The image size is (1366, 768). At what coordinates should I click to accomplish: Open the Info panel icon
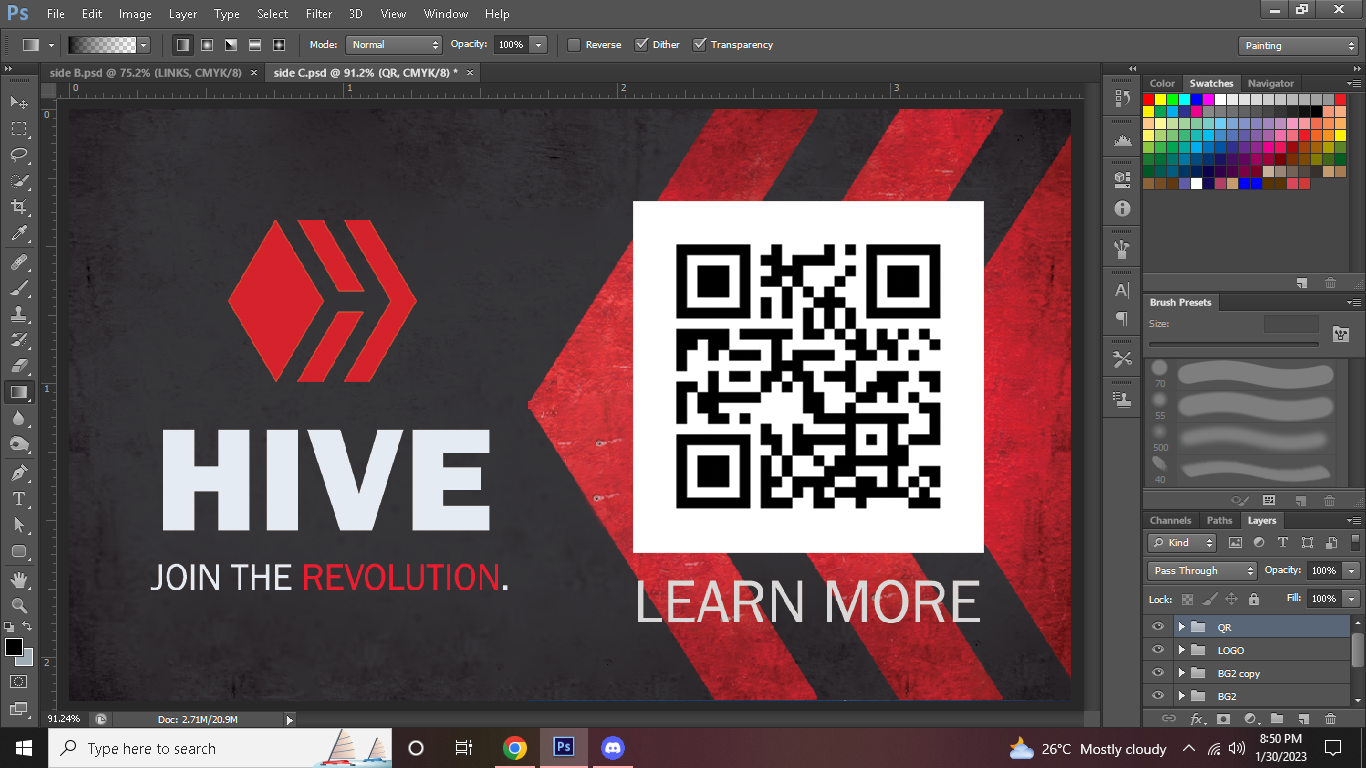pyautogui.click(x=1121, y=208)
